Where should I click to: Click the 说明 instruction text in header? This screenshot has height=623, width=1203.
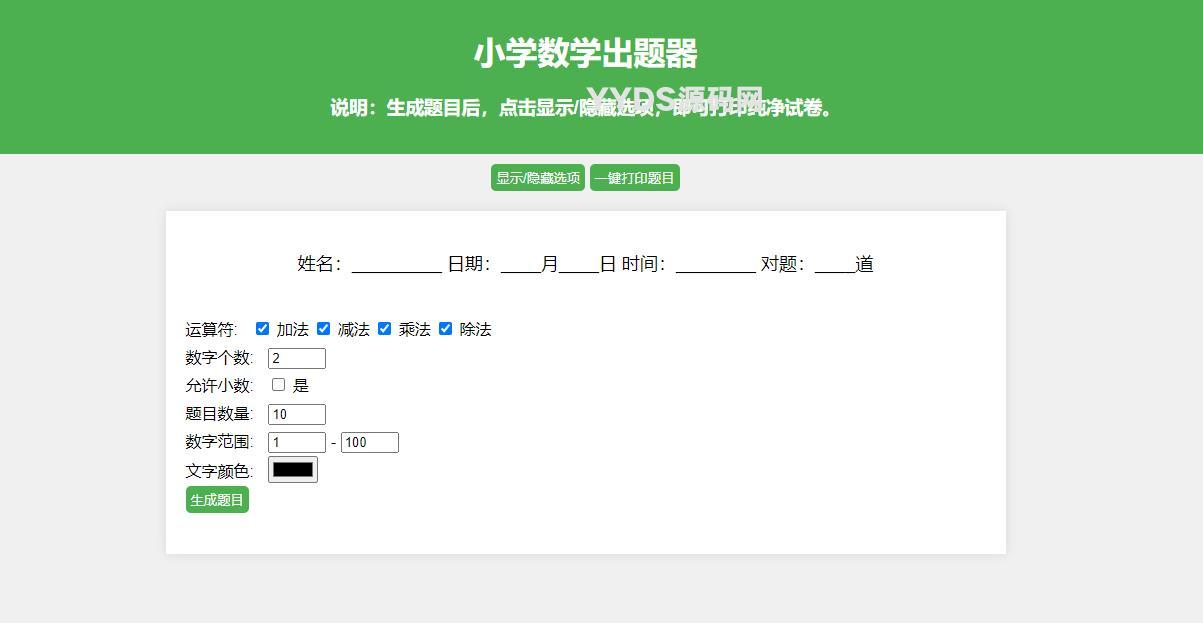(x=582, y=108)
